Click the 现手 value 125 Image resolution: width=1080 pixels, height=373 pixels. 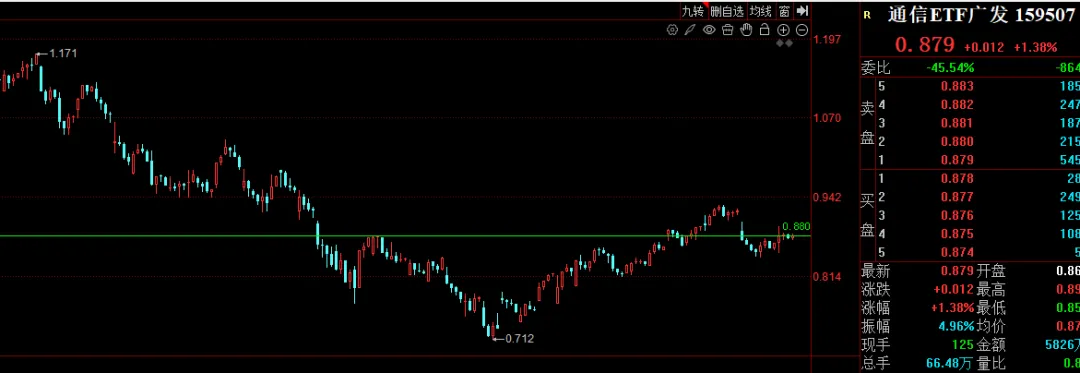tap(963, 345)
